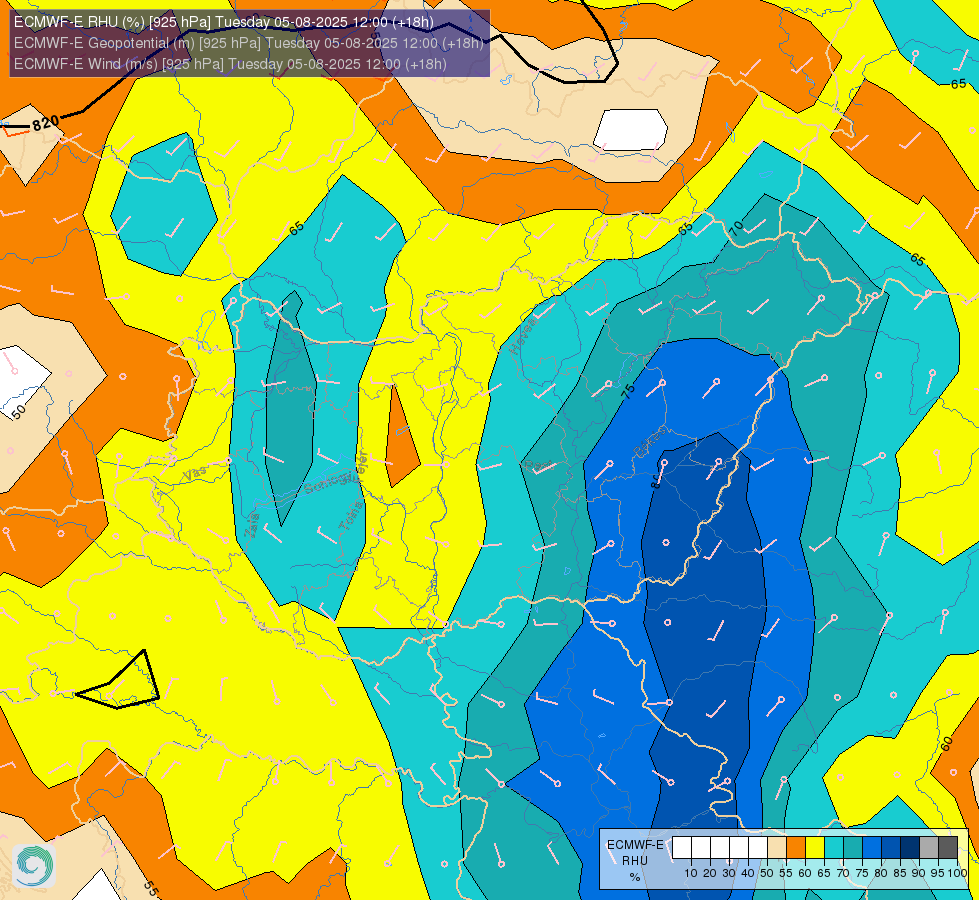The width and height of the screenshot is (979, 900).
Task: Click the legend tick label 40
Action: (748, 873)
